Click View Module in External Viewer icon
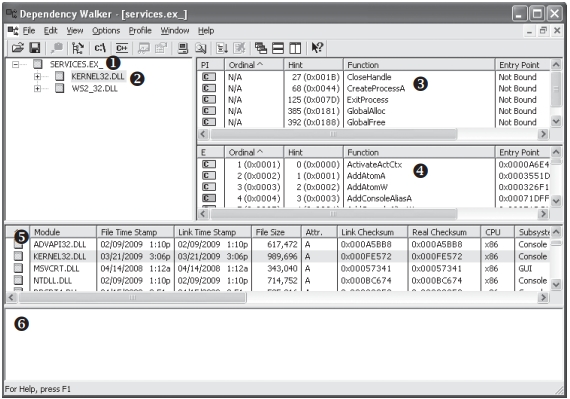 click(144, 48)
